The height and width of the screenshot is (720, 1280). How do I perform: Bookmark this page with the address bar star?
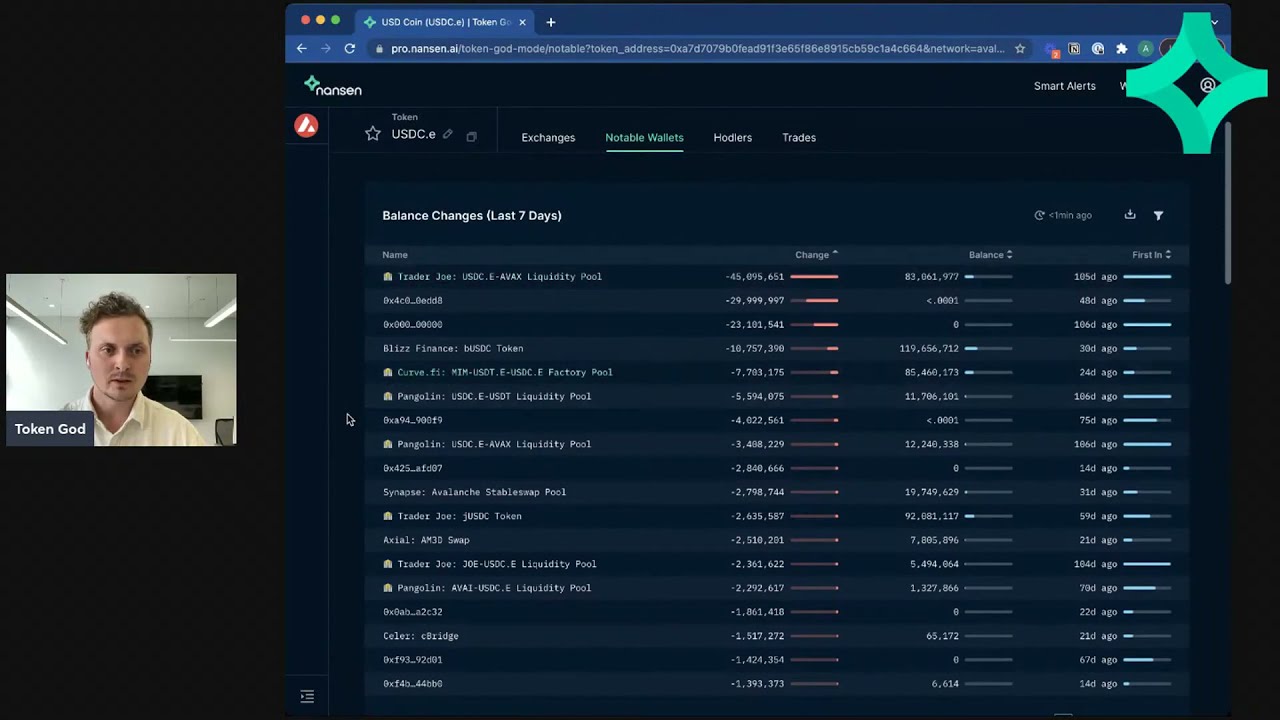1020,48
